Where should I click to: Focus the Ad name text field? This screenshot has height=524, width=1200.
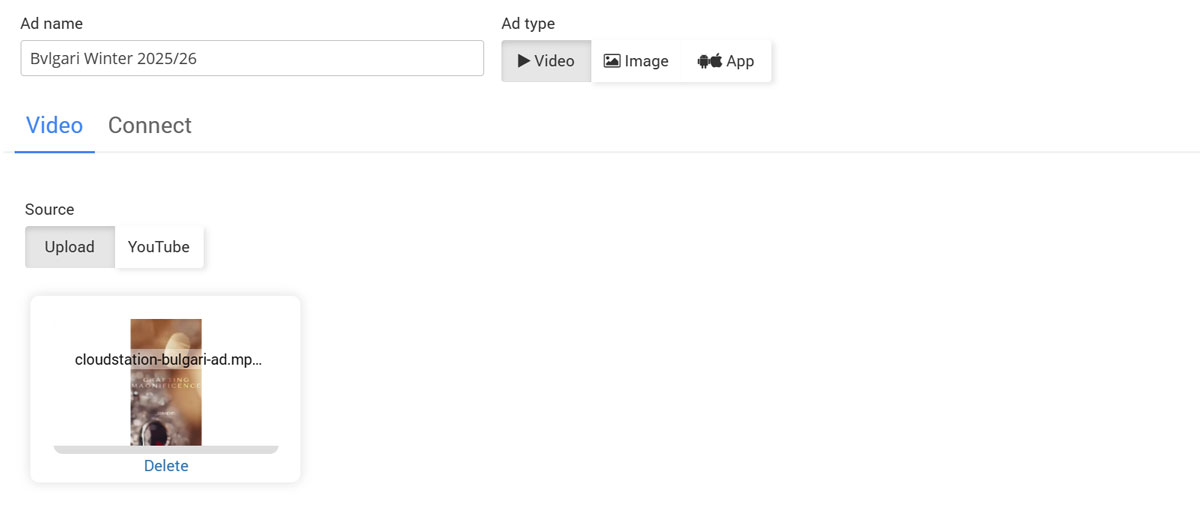click(252, 58)
